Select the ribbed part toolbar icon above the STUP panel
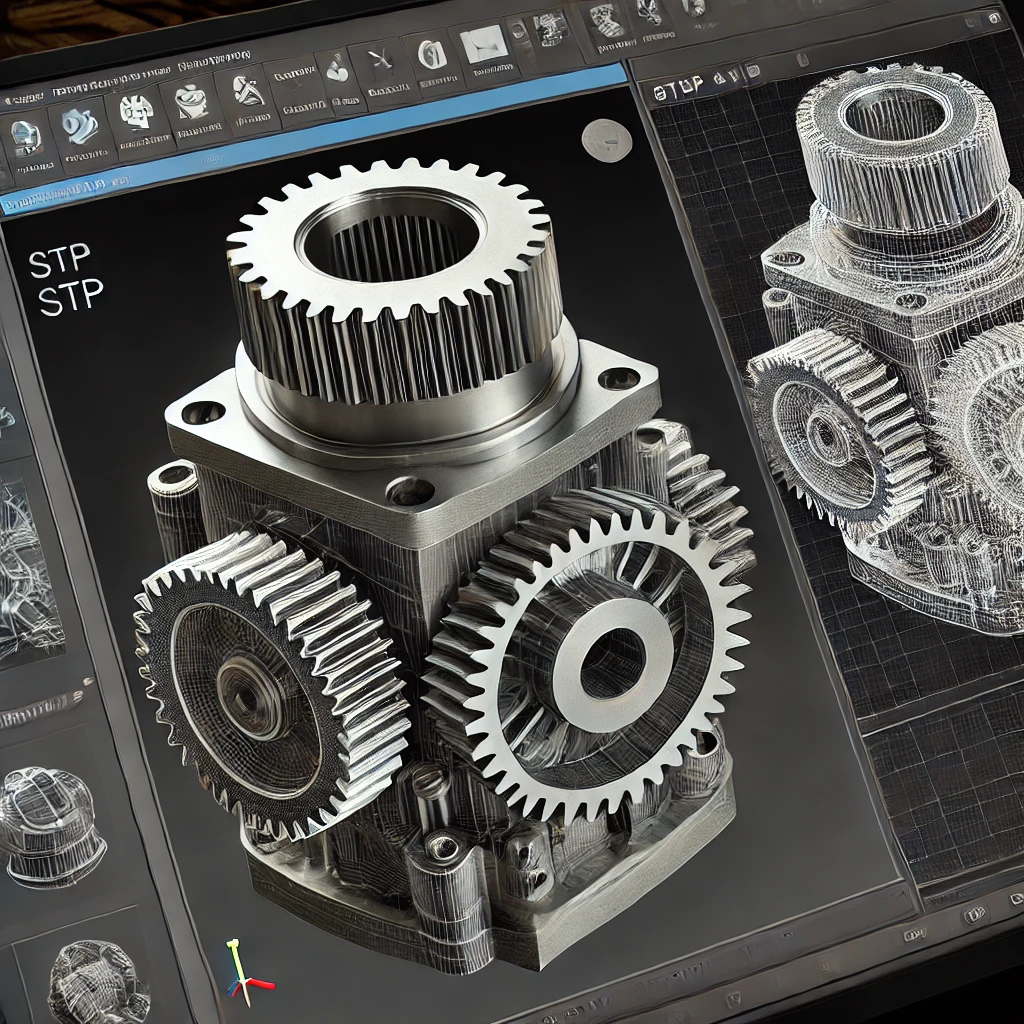The height and width of the screenshot is (1024, 1024). [607, 20]
